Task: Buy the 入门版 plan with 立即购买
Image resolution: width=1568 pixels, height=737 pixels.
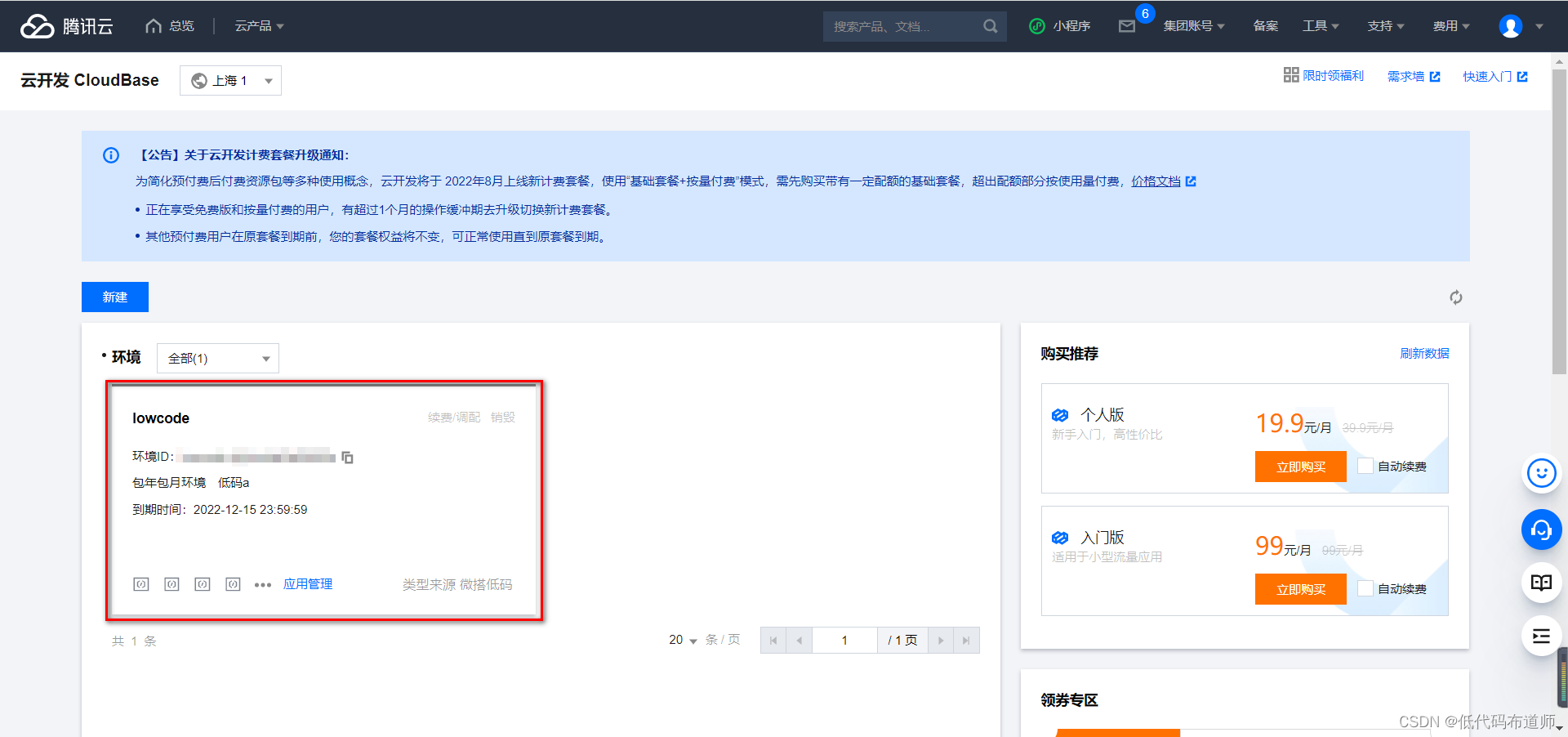Action: tap(1301, 589)
